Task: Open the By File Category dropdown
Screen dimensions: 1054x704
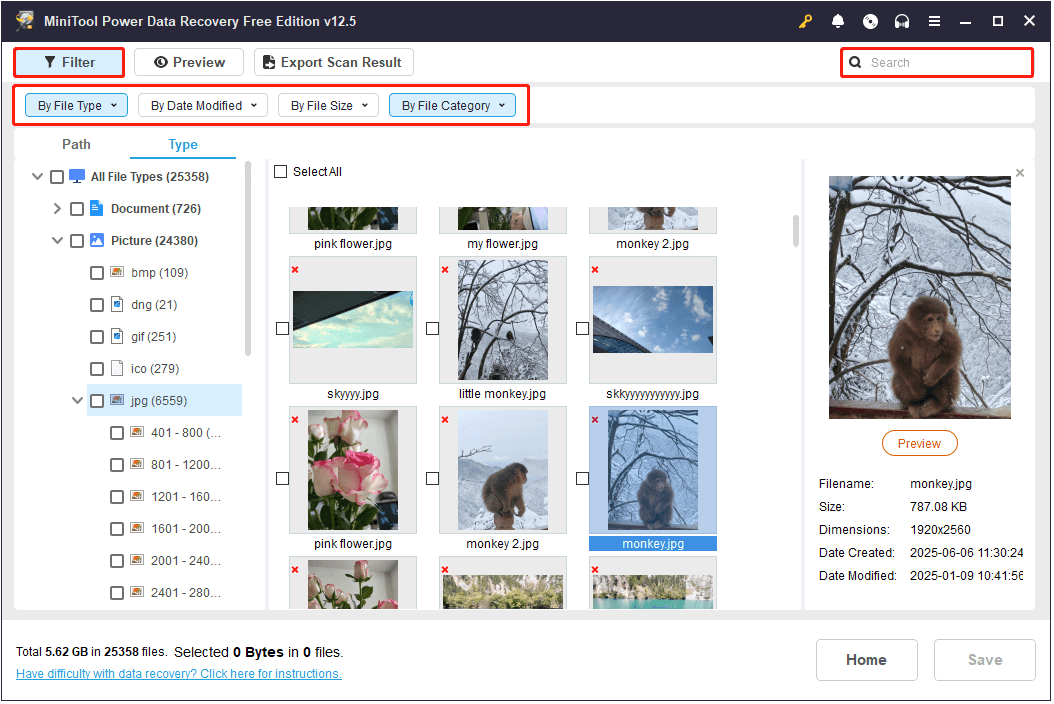Action: pos(452,105)
